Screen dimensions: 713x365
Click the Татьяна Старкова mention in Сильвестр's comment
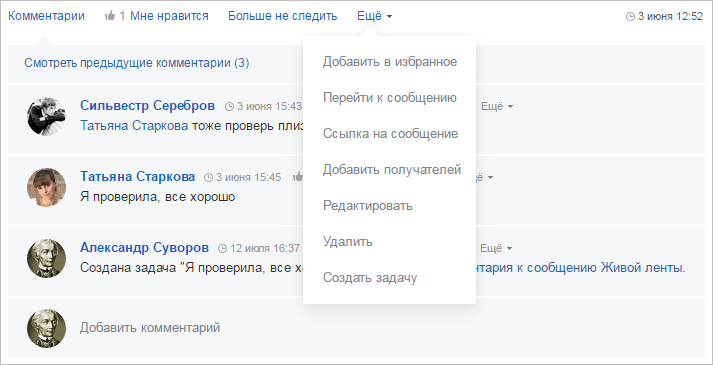[134, 125]
